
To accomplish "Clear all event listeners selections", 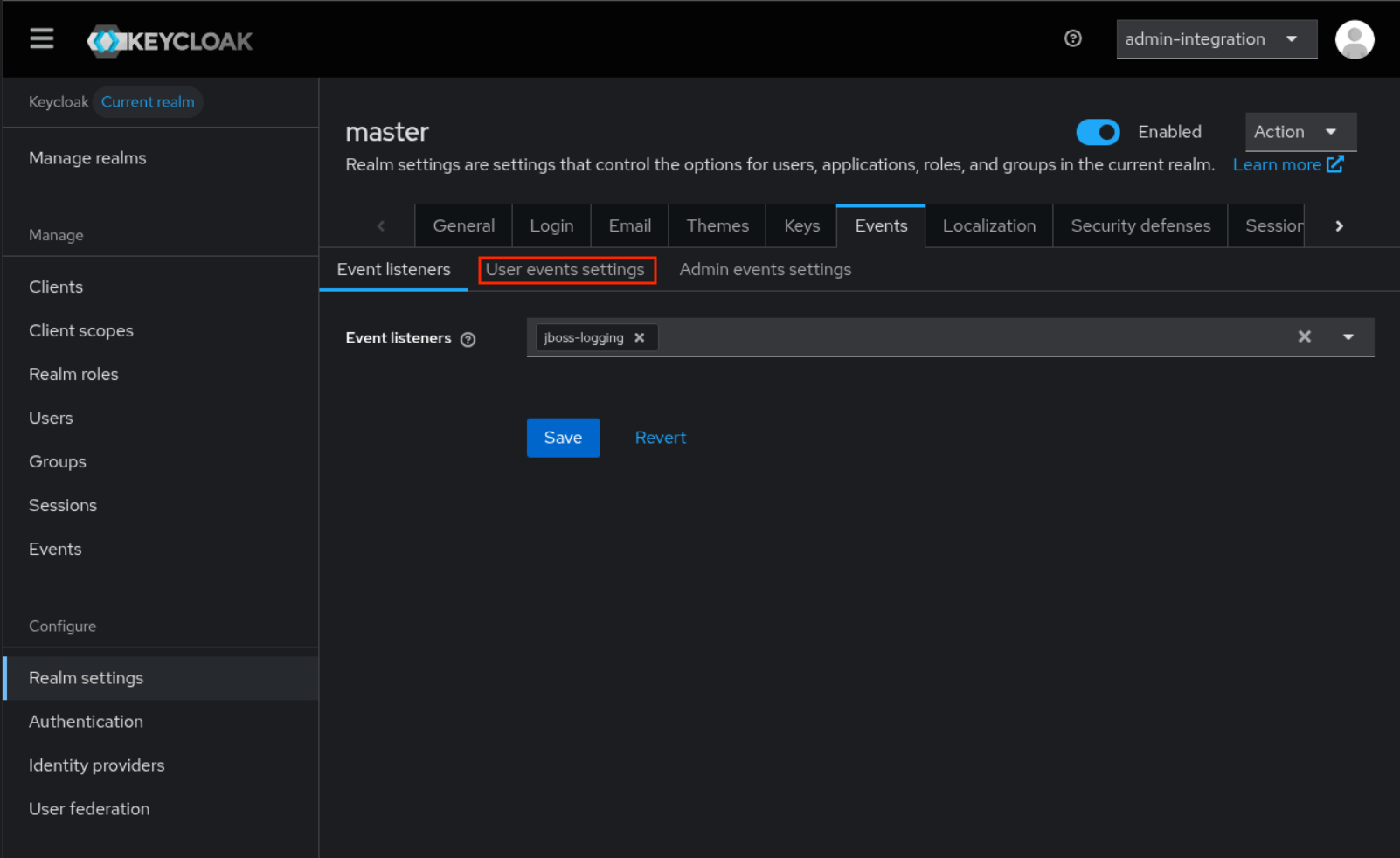I will coord(1304,337).
